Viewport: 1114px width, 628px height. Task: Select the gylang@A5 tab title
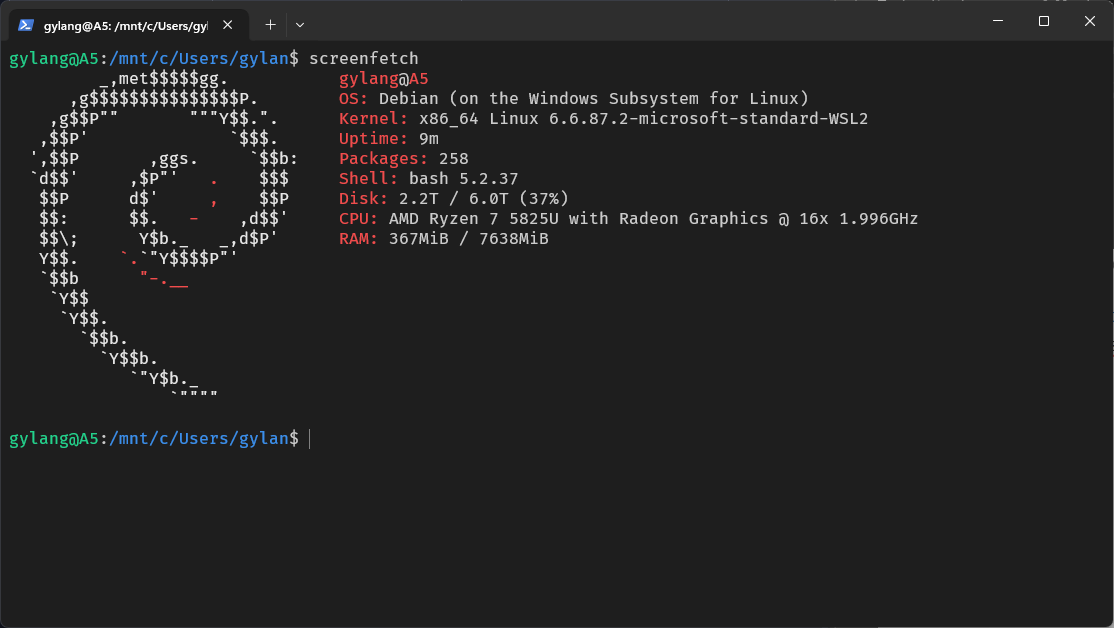pyautogui.click(x=124, y=24)
